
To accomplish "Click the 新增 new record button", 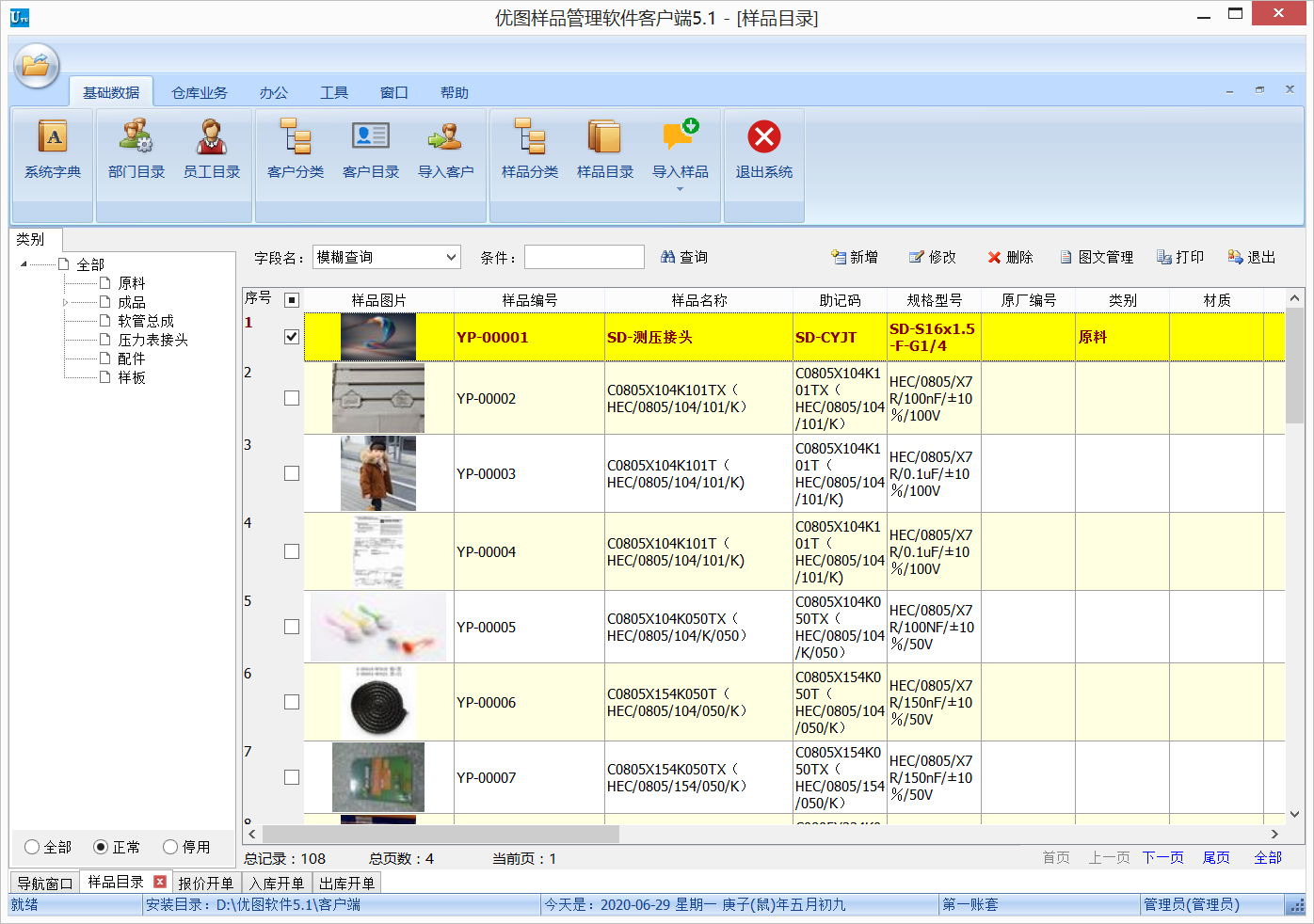I will [854, 256].
